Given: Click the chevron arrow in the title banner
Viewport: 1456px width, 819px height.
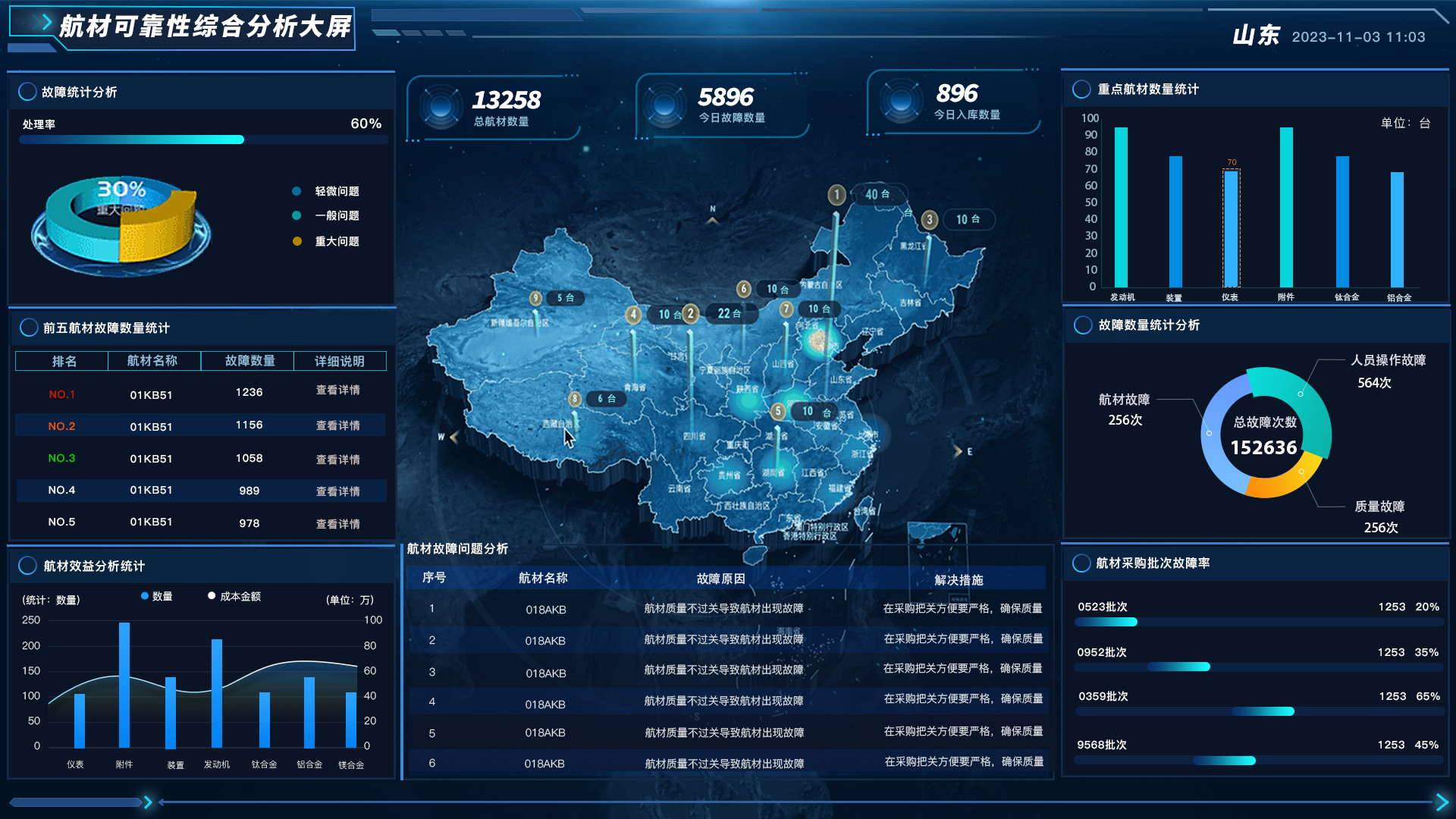Looking at the screenshot, I should [46, 23].
